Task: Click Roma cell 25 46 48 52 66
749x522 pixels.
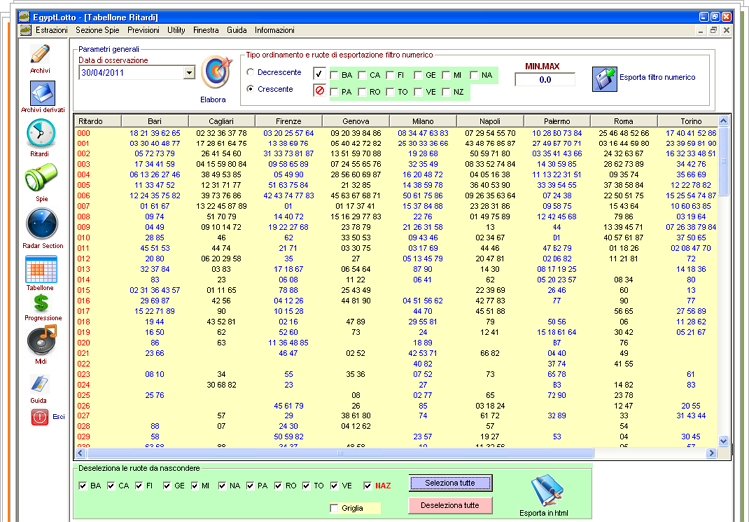Action: [x=624, y=133]
